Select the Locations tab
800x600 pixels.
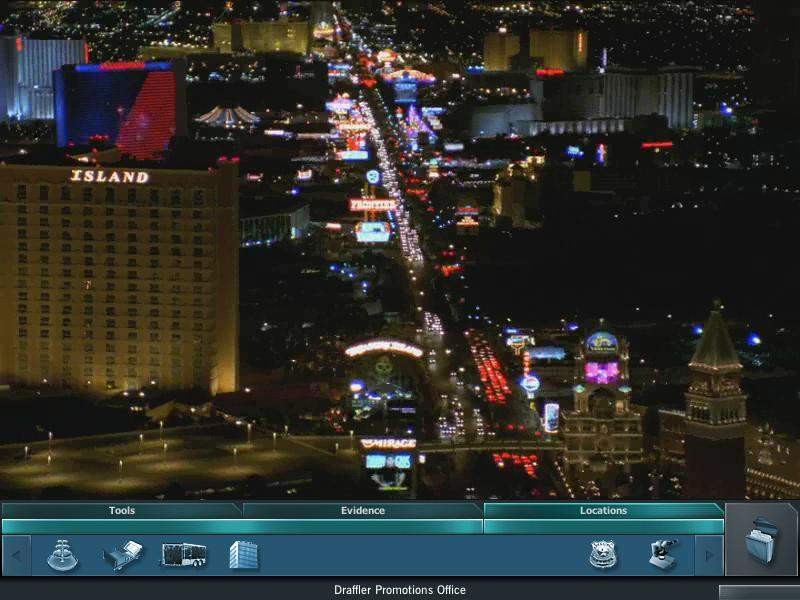[603, 511]
